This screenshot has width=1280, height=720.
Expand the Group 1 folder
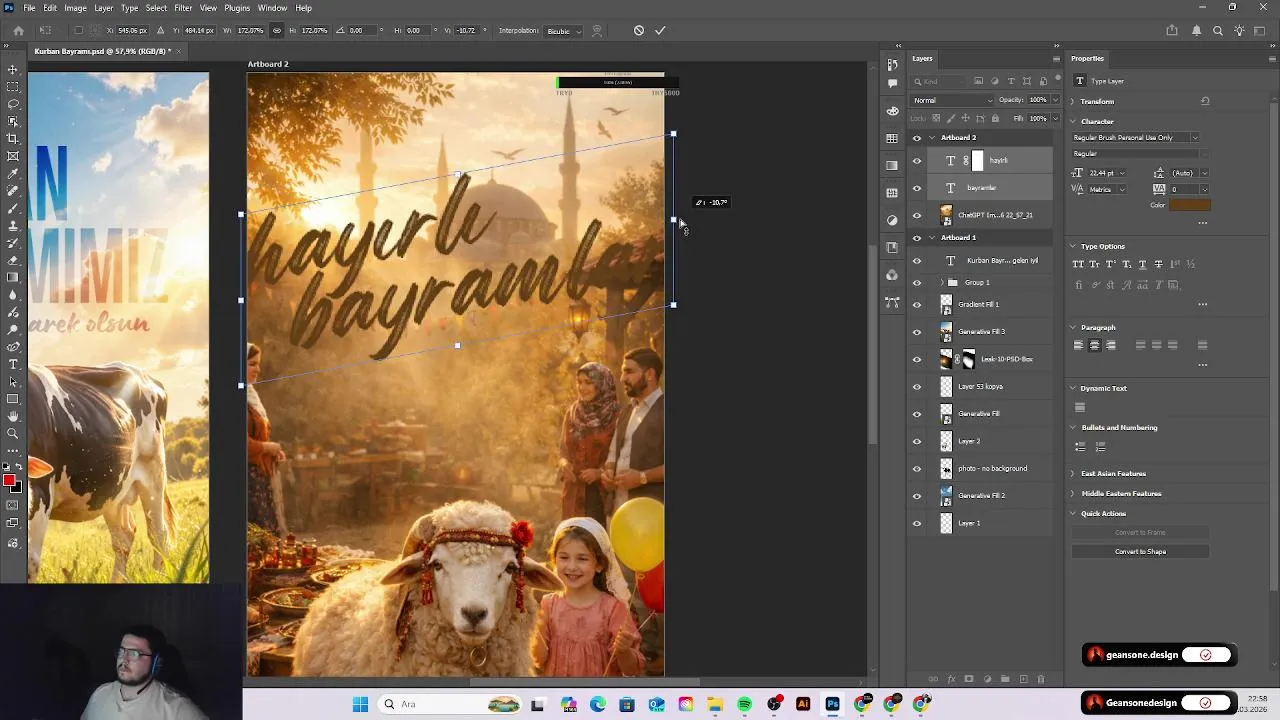tap(941, 283)
